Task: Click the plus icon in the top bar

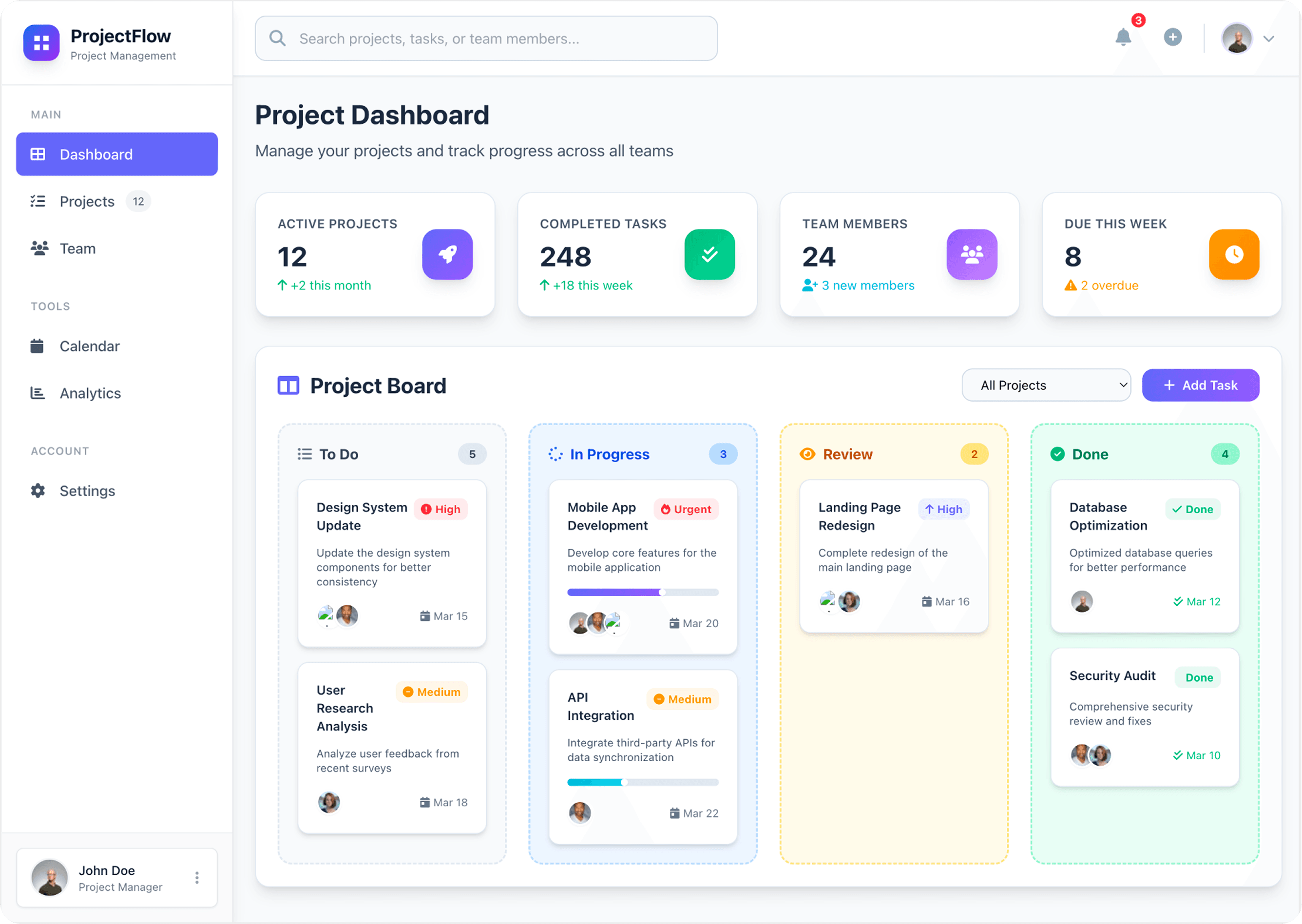Action: pyautogui.click(x=1173, y=38)
